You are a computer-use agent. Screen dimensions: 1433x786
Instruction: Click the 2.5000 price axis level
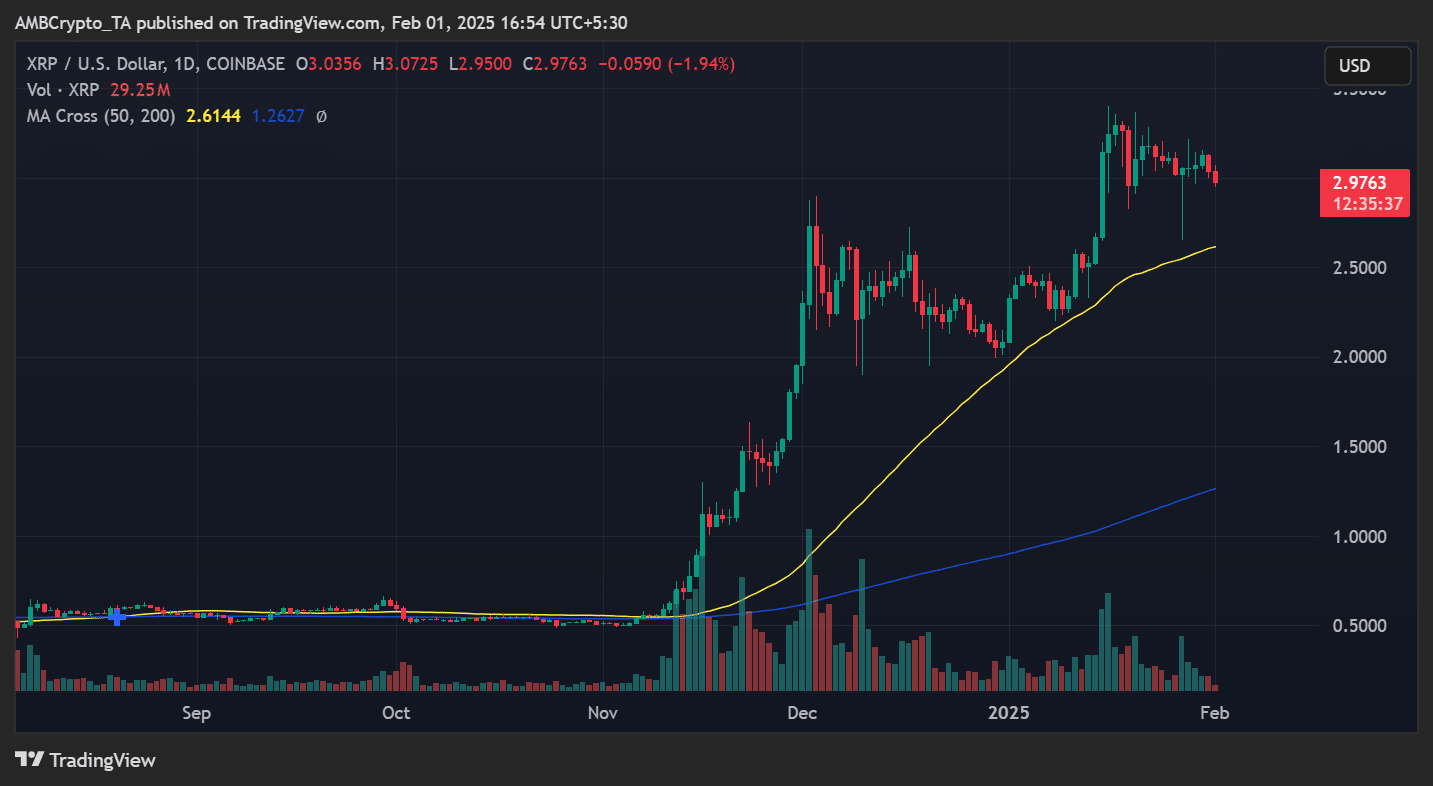[1364, 268]
